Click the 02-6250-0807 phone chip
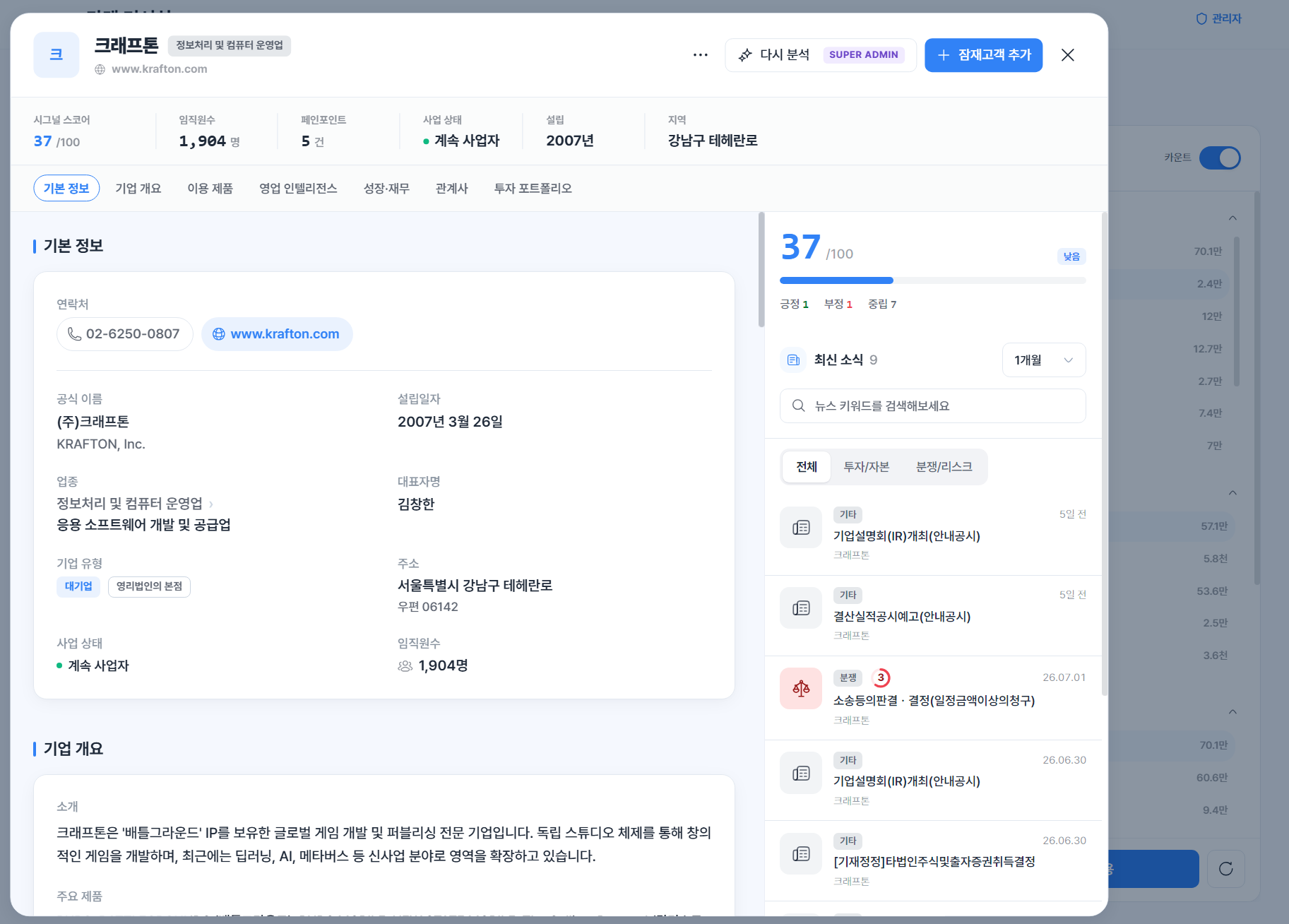 pyautogui.click(x=125, y=334)
